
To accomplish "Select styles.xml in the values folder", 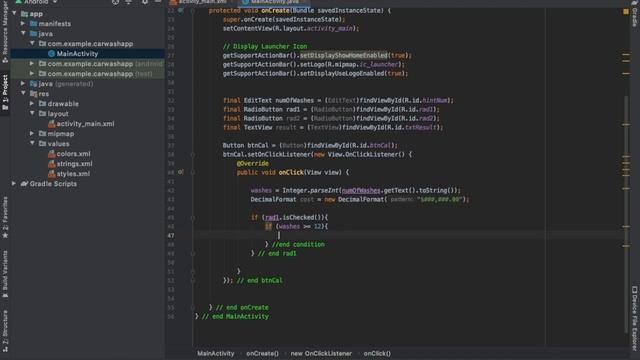I will tap(73, 174).
